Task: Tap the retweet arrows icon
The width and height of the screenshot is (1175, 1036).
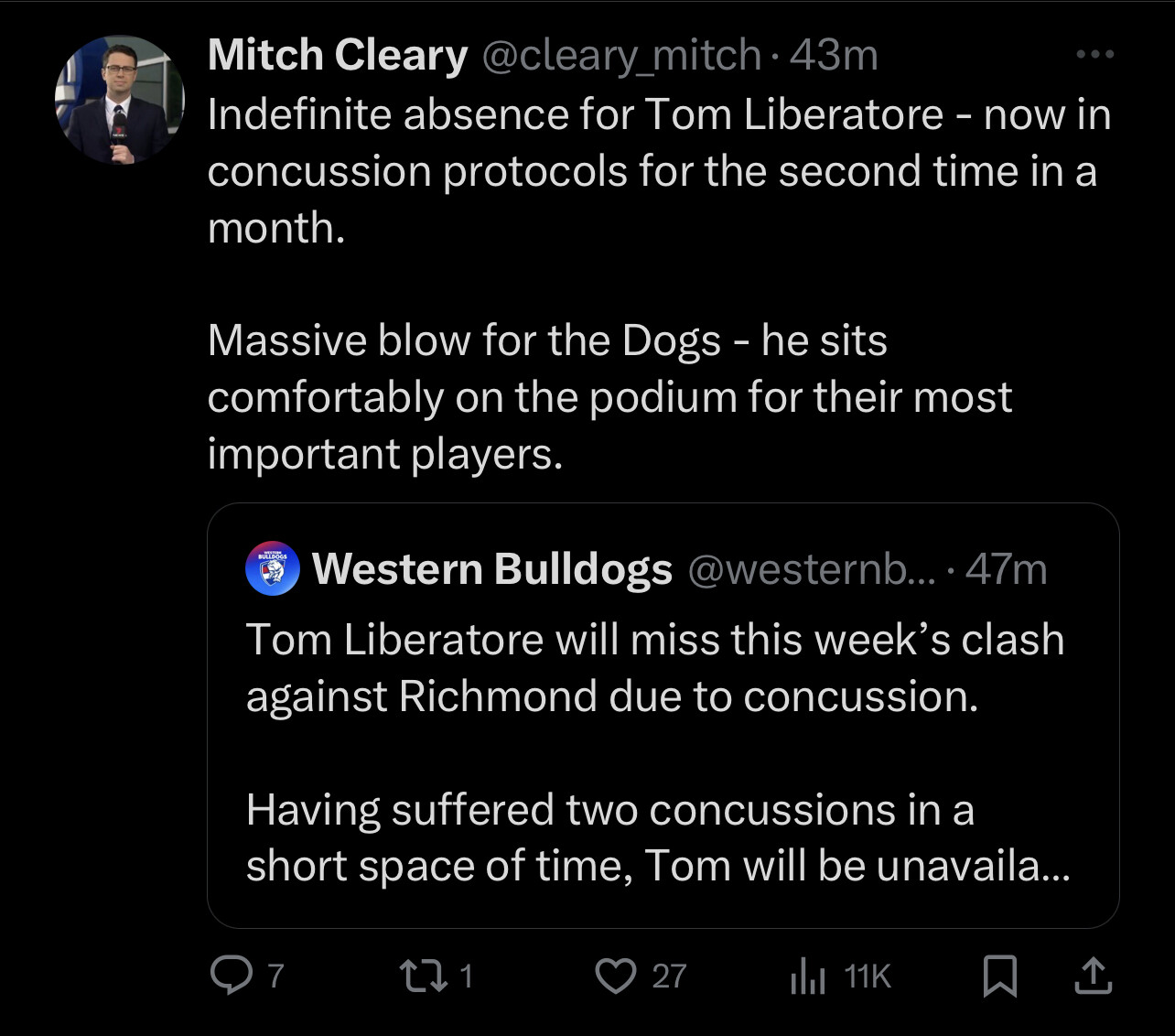Action: click(x=426, y=976)
